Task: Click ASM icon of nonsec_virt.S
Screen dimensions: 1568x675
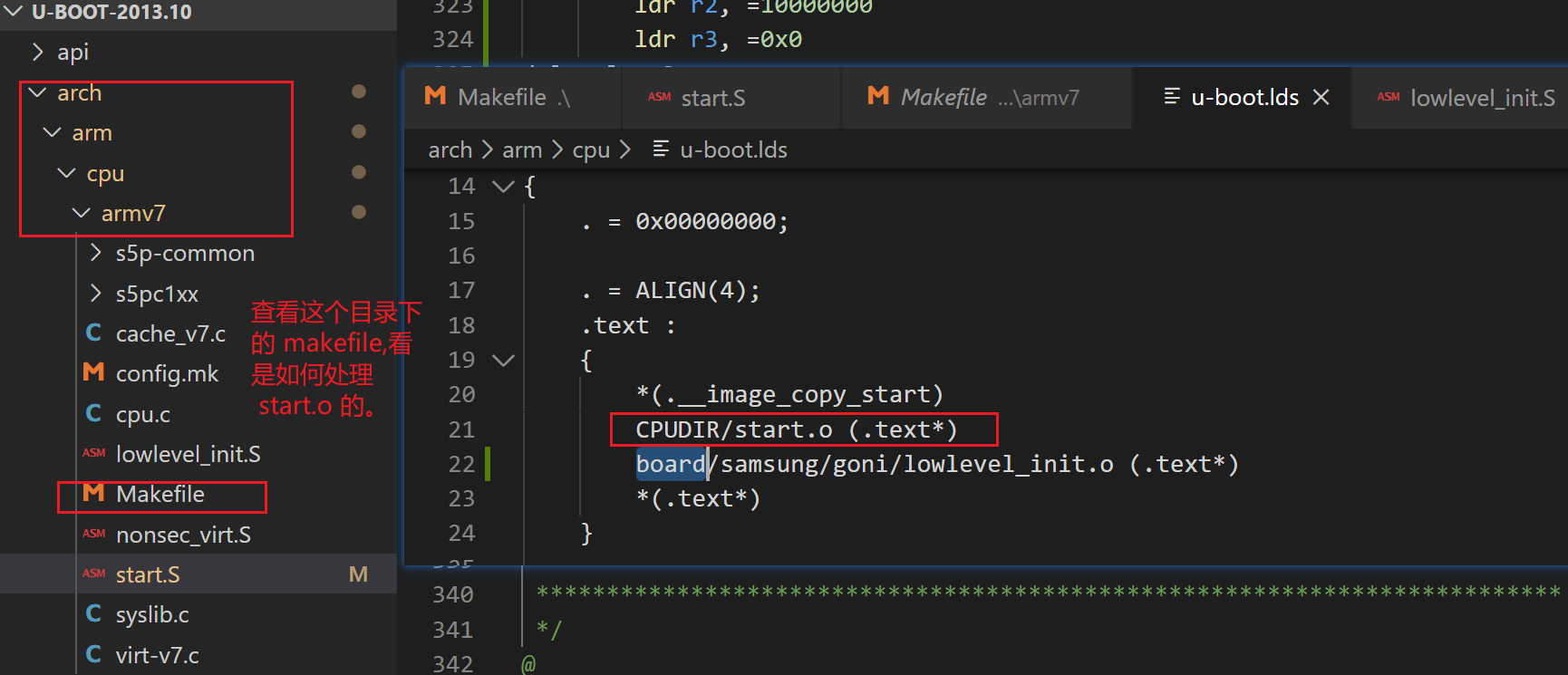Action: 94,534
